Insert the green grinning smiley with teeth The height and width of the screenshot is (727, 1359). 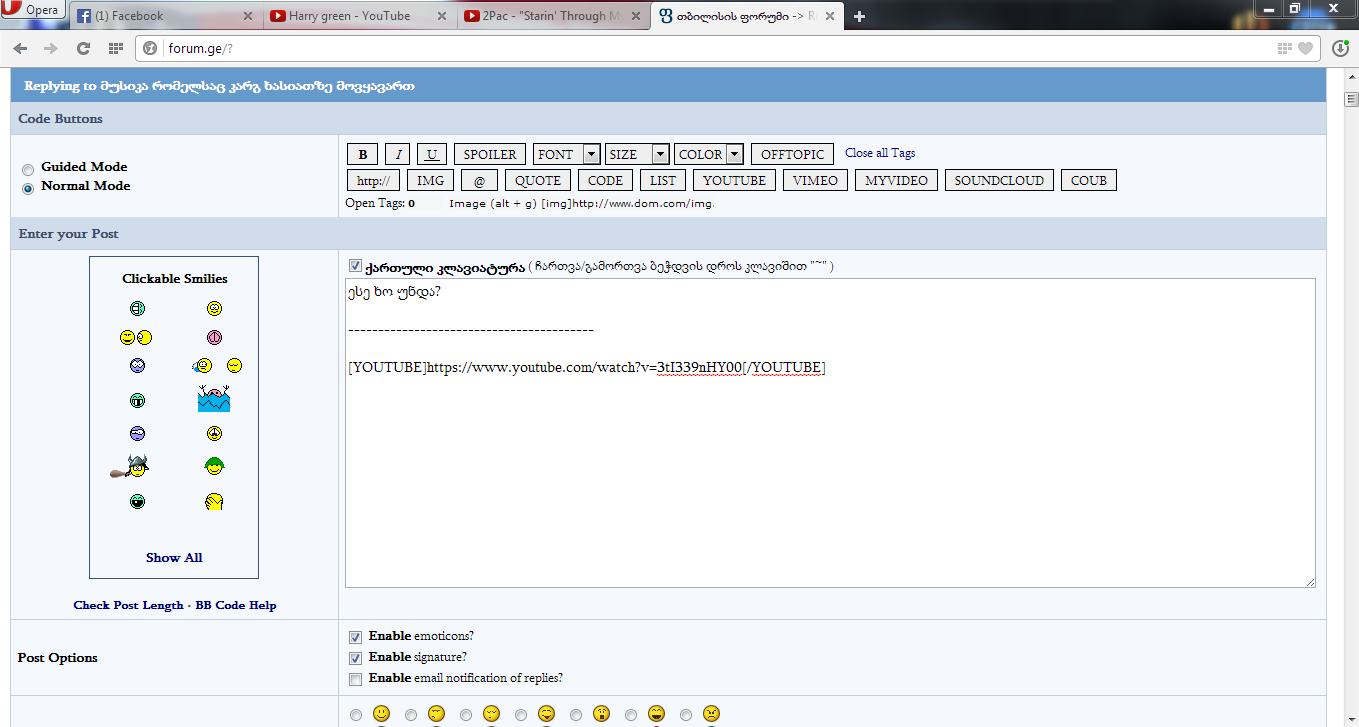(138, 400)
